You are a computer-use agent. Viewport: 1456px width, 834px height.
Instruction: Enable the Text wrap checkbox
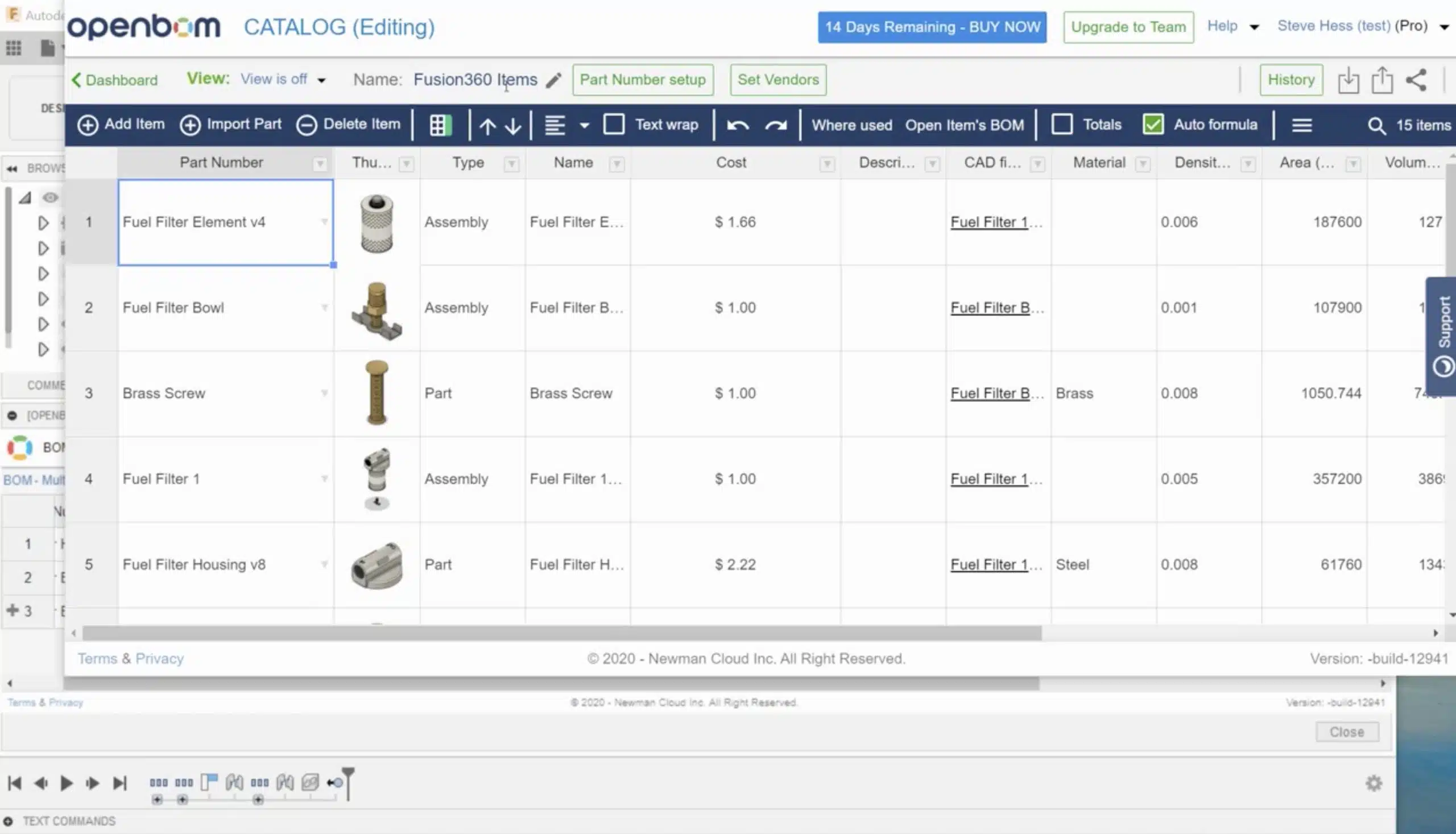[614, 124]
